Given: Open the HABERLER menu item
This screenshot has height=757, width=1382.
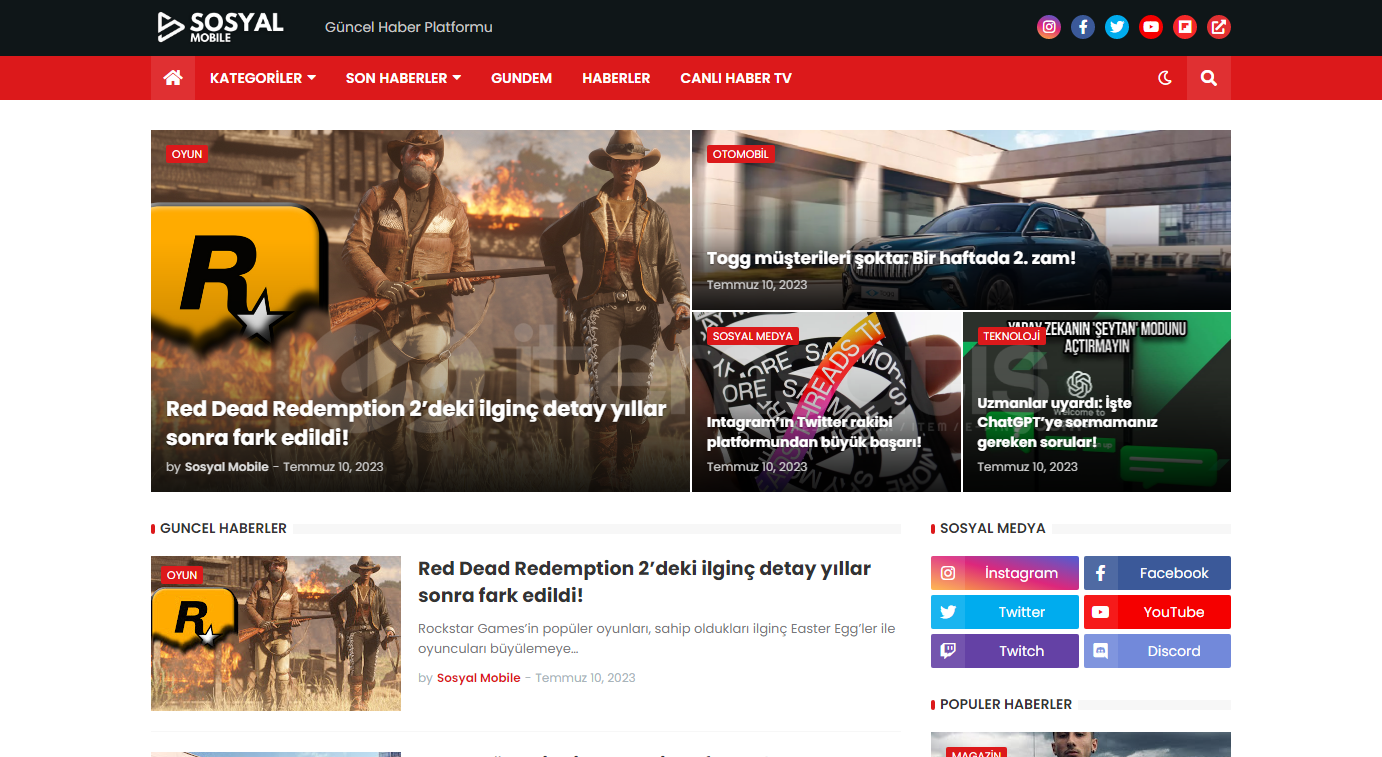Looking at the screenshot, I should tap(616, 78).
